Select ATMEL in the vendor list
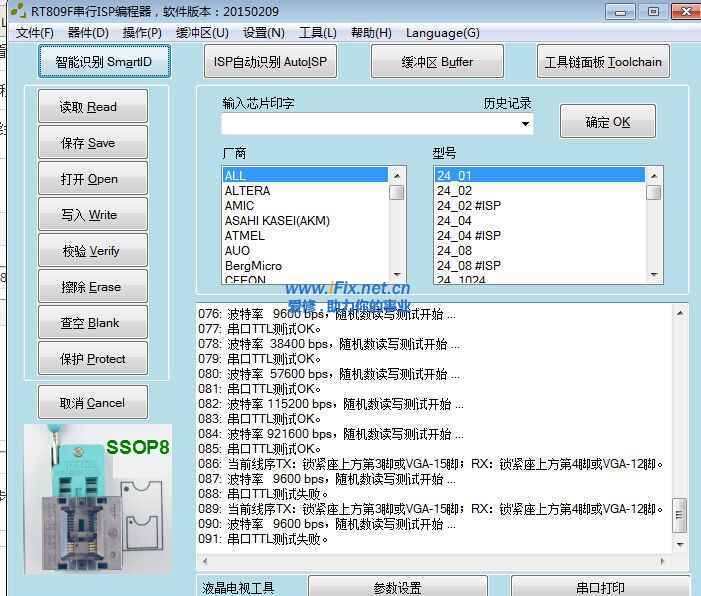Viewport: 701px width, 596px height. (x=305, y=235)
